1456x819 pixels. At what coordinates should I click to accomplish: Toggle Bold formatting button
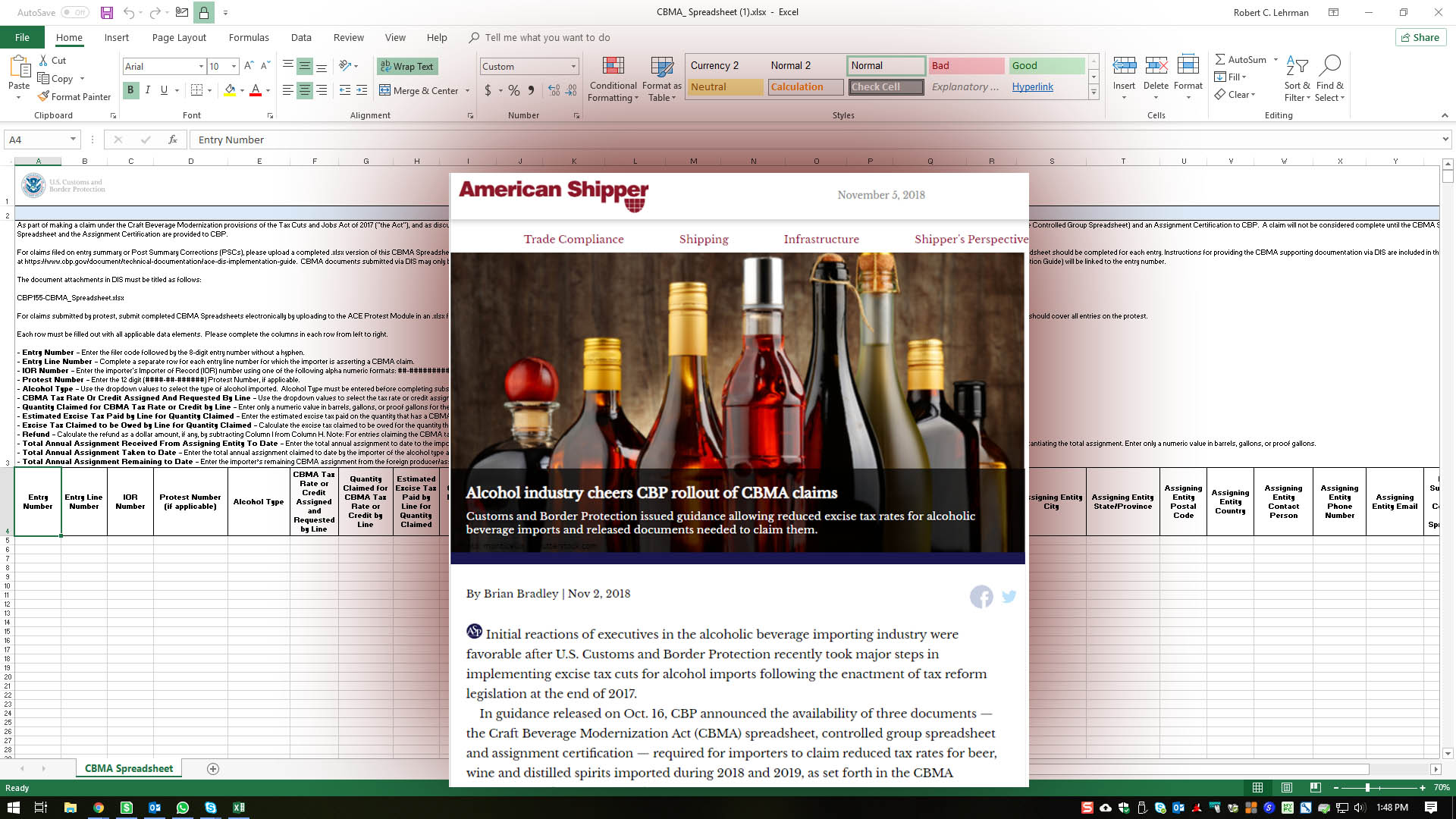[x=130, y=90]
